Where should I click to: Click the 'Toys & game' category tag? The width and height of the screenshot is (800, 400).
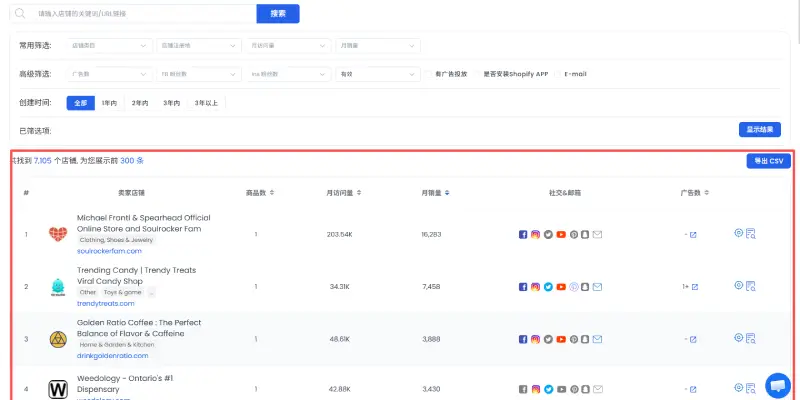122,292
